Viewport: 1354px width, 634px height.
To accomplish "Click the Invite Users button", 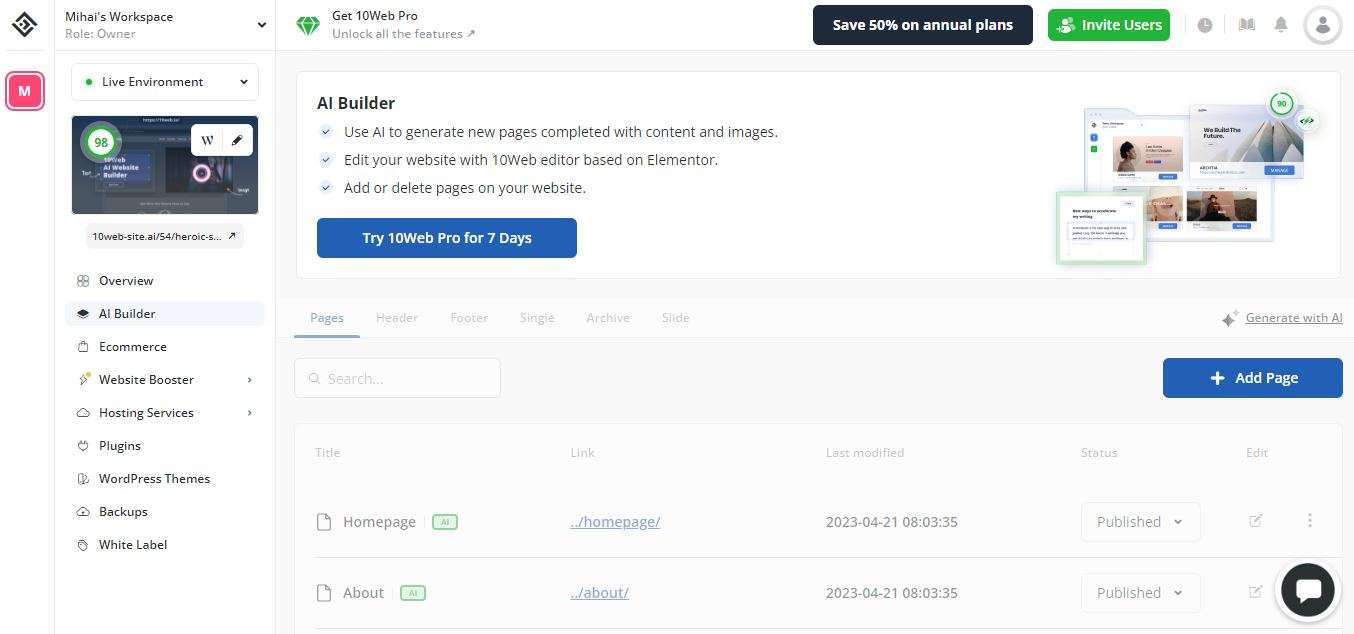I will tap(1109, 25).
